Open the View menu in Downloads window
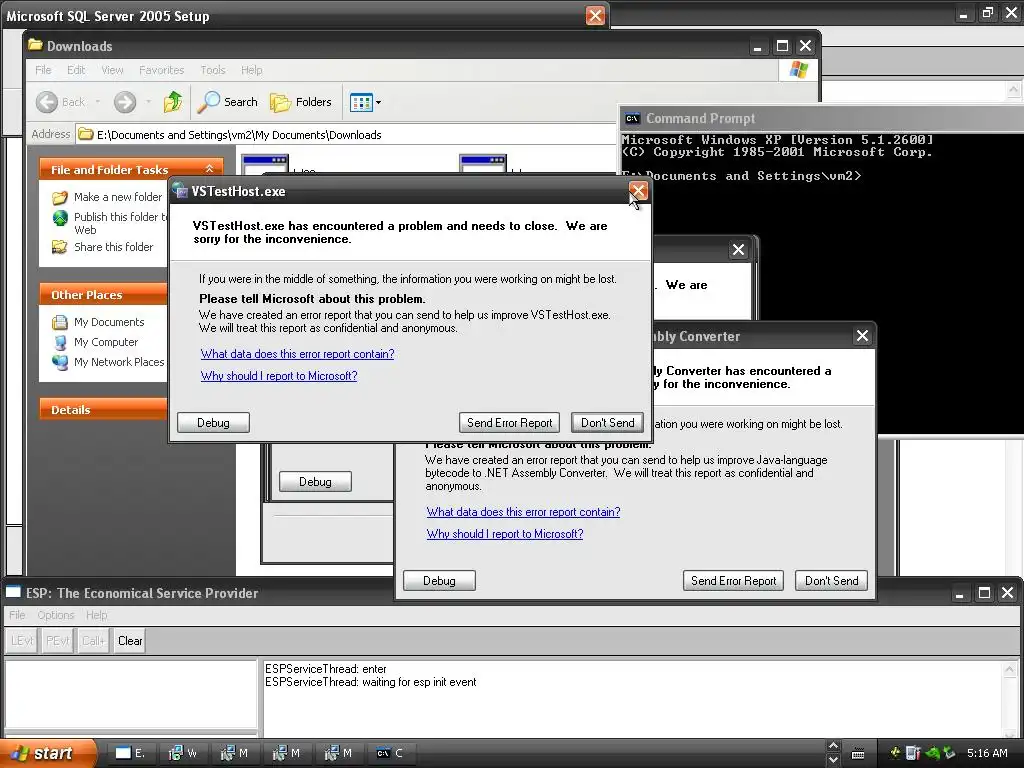The height and width of the screenshot is (768, 1024). pos(112,70)
